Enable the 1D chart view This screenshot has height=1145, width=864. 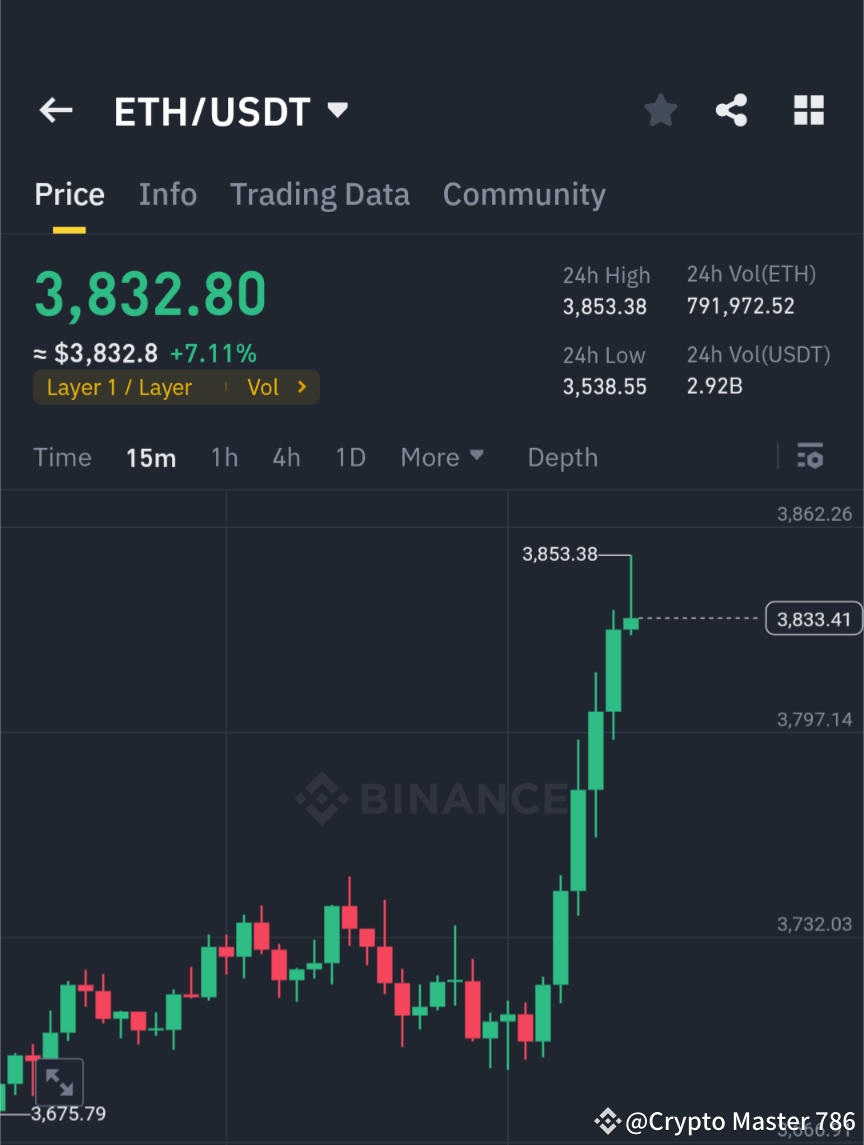coord(350,457)
